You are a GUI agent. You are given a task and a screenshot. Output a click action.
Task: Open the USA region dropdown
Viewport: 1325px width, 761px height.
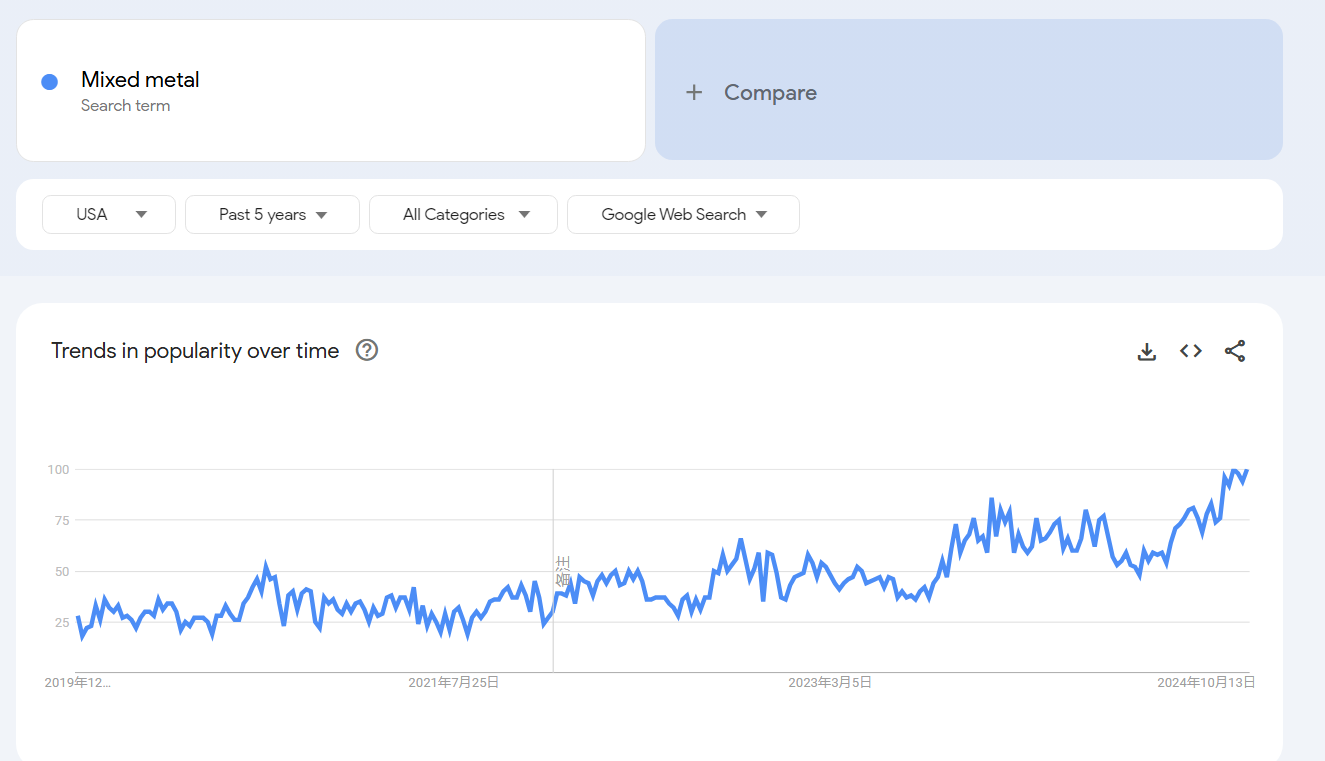coord(109,214)
